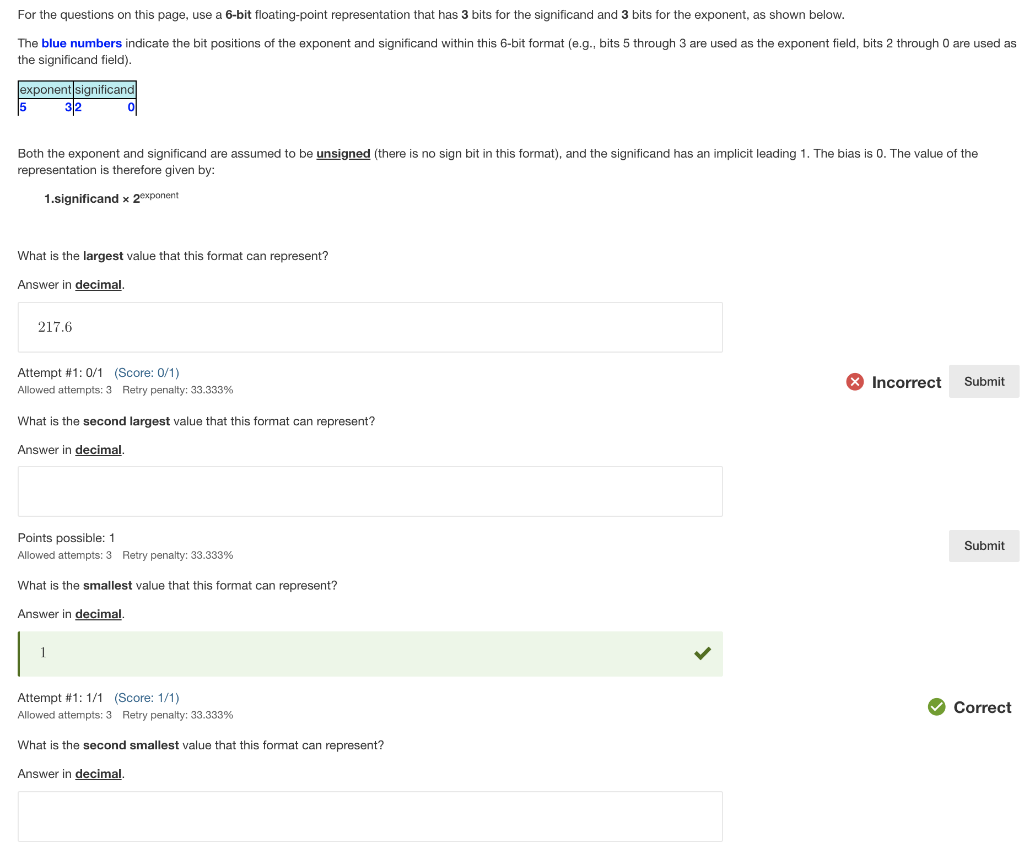Click the checkmark inside the smallest value answer box
Image resolution: width=1024 pixels, height=854 pixels.
(x=702, y=652)
